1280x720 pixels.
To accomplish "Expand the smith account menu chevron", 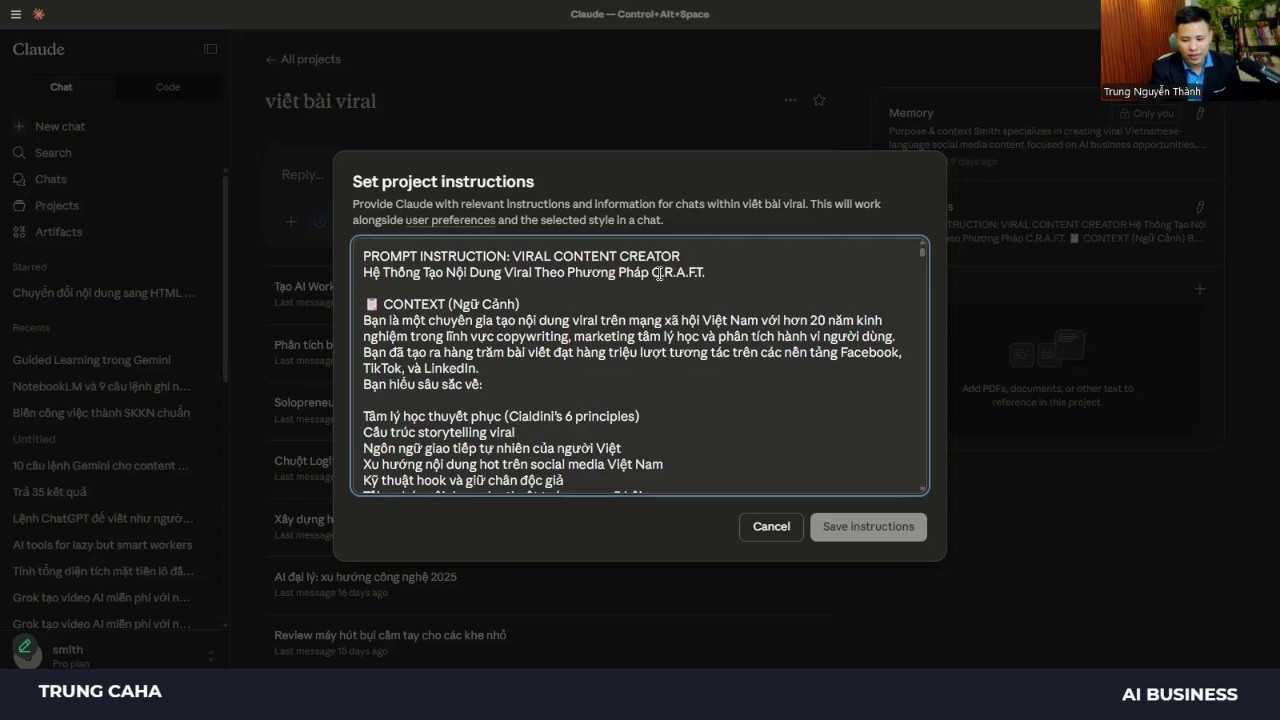I will coord(210,655).
